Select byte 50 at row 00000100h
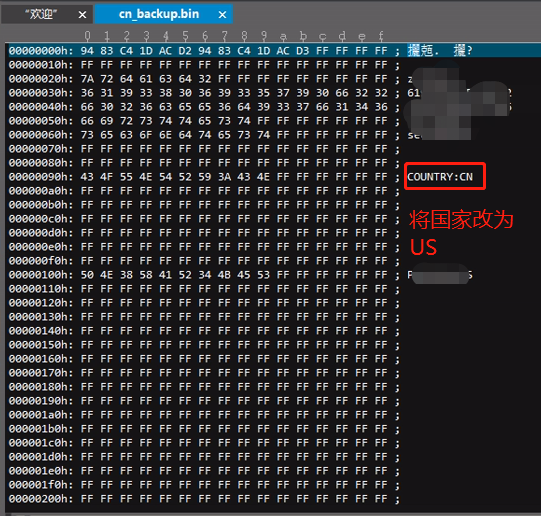 [x=87, y=275]
